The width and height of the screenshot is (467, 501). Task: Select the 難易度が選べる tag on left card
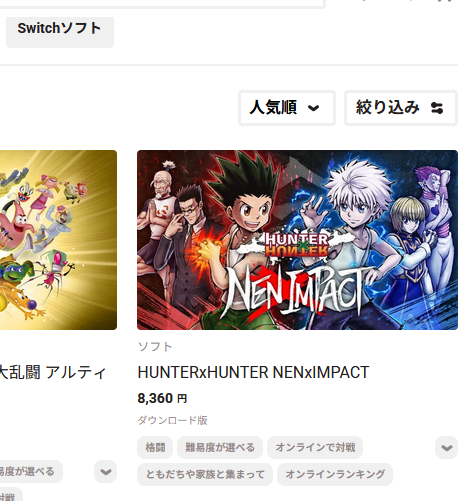pos(31,472)
